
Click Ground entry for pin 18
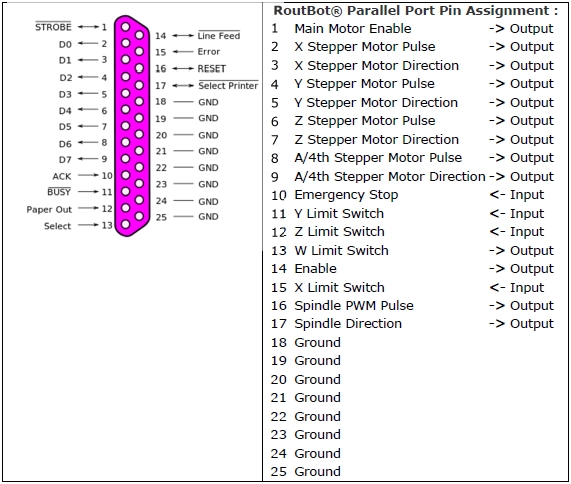(318, 343)
